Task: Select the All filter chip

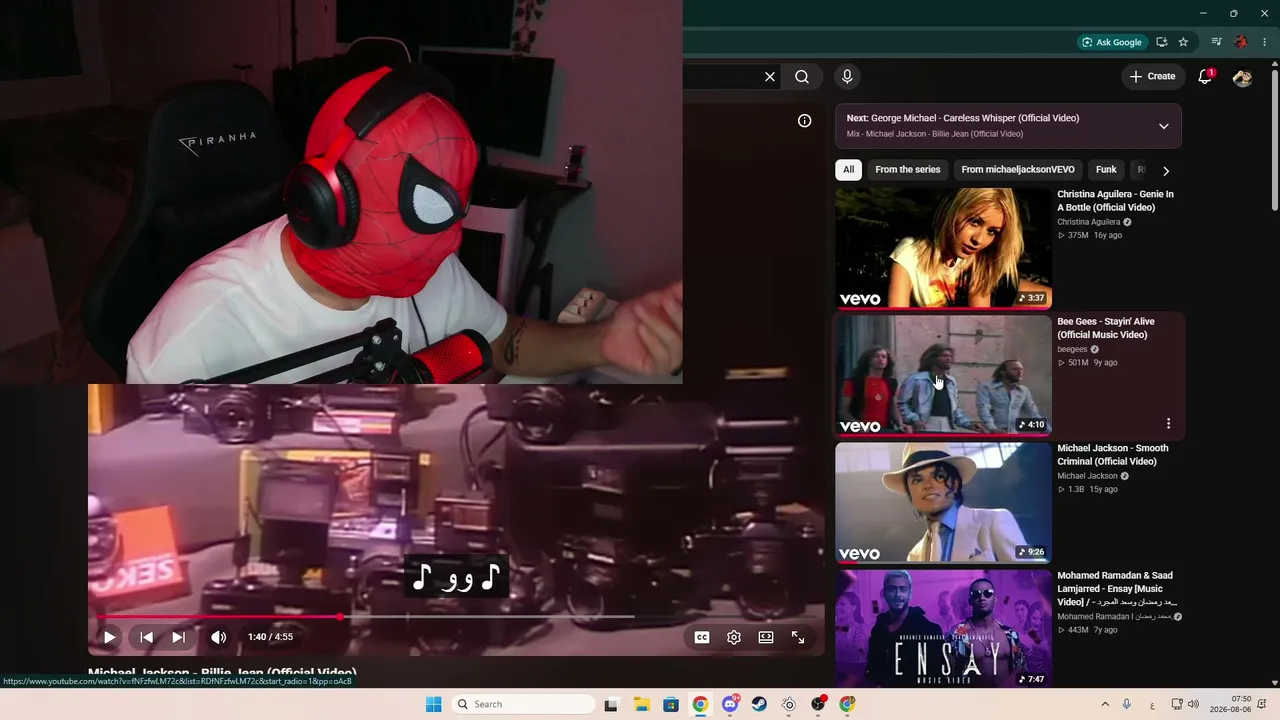Action: [848, 169]
